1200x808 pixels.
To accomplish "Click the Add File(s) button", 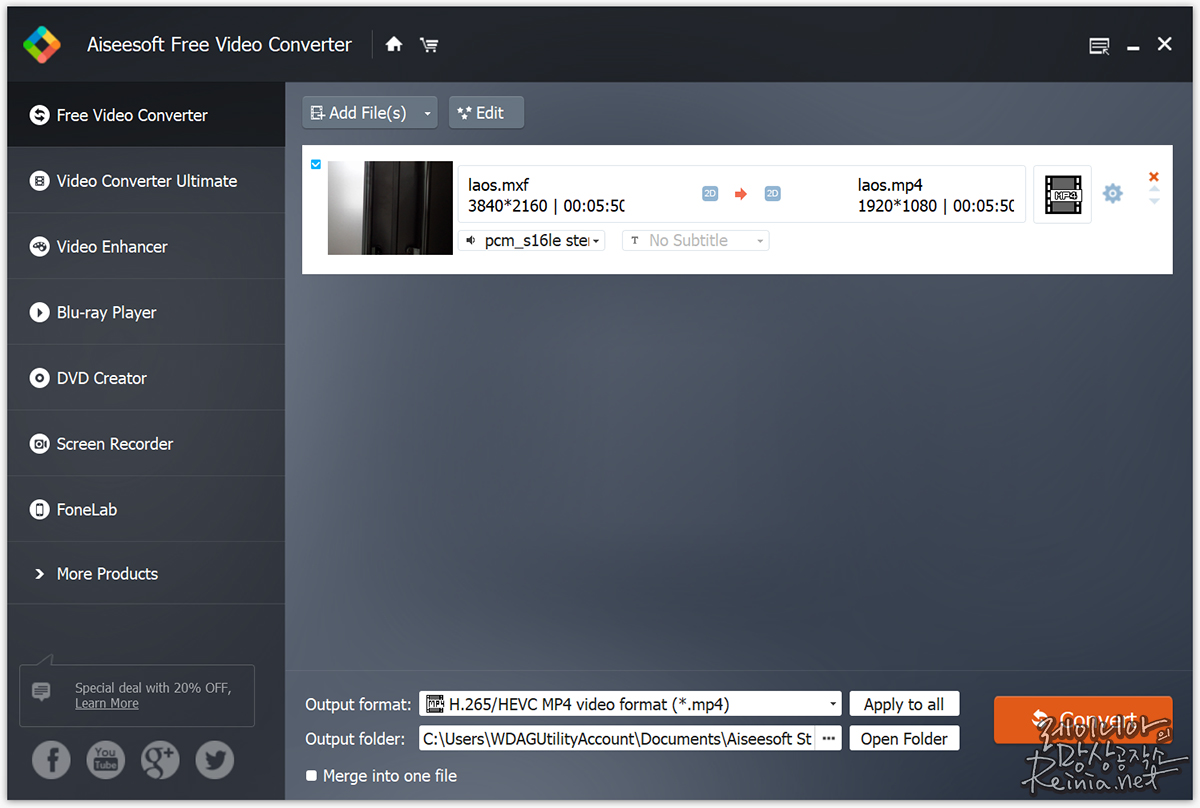I will pyautogui.click(x=360, y=113).
